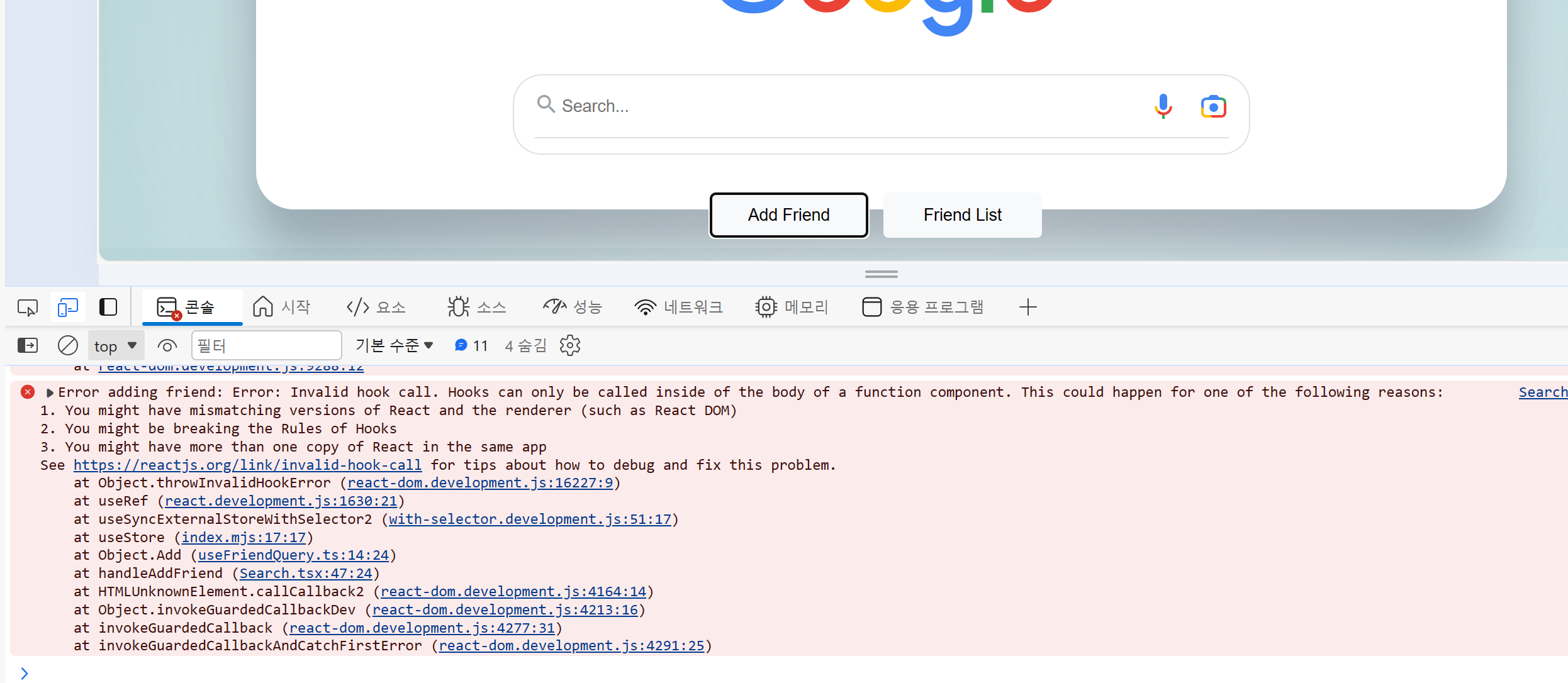Open react-dom.development.js:4164:14 link
The width and height of the screenshot is (1568, 683).
pyautogui.click(x=513, y=592)
